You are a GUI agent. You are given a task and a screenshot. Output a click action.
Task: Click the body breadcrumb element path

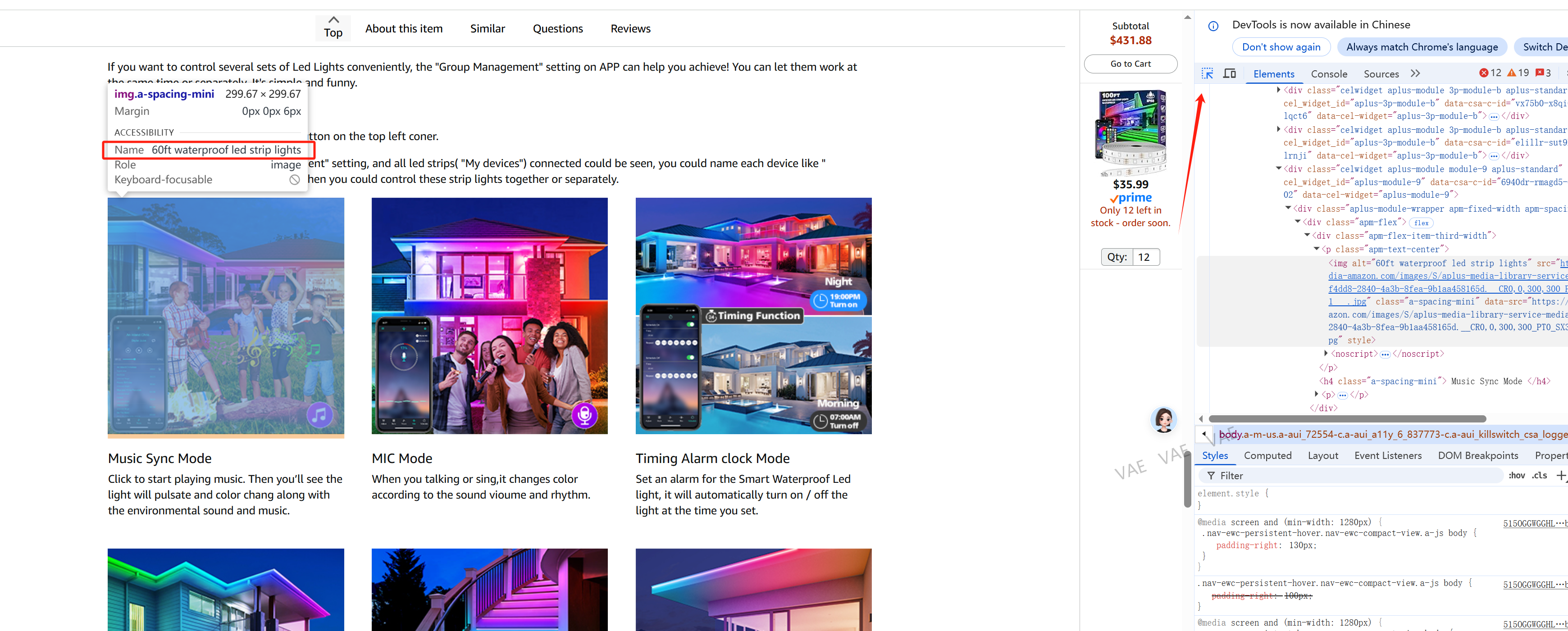pyautogui.click(x=1393, y=435)
